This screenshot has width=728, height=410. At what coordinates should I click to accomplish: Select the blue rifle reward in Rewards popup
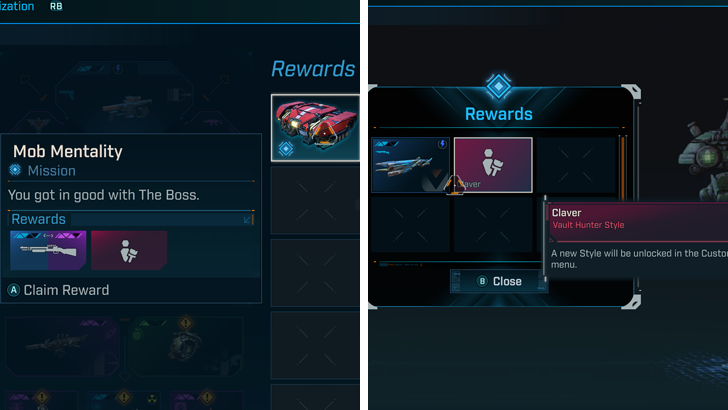tap(410, 165)
